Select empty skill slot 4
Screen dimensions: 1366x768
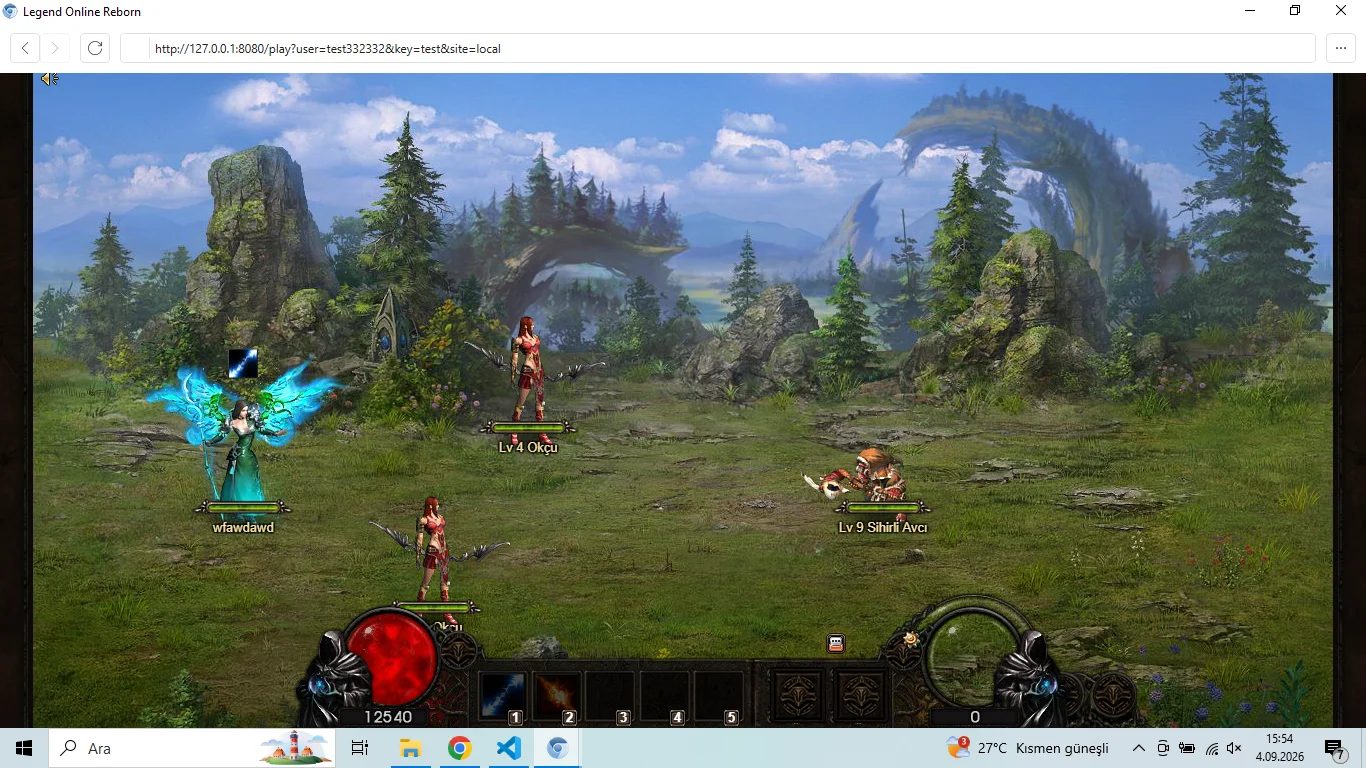[x=664, y=696]
